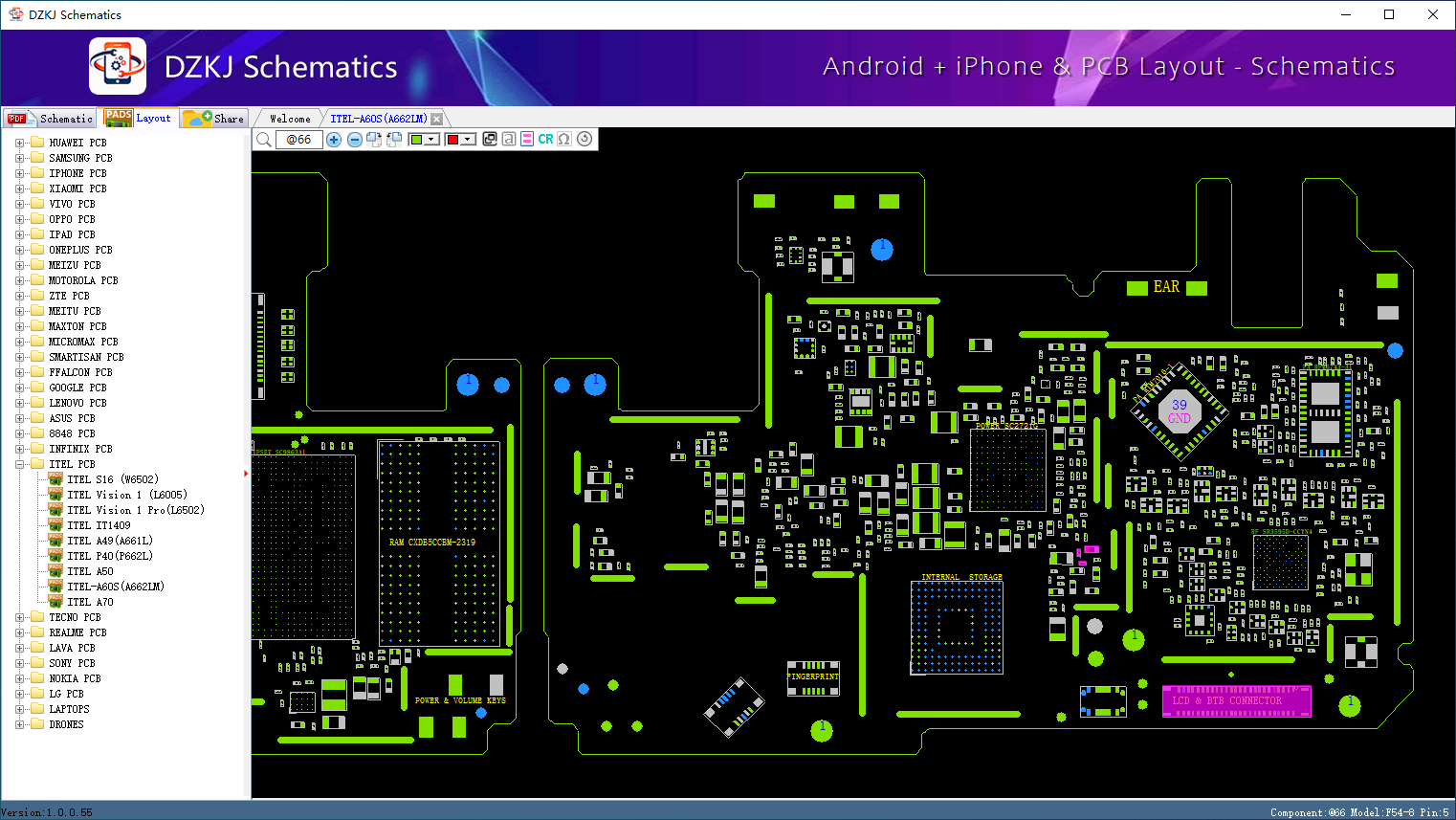Click the PADS file icon beside ITEL A70
Image resolution: width=1456 pixels, height=820 pixels.
tap(55, 602)
